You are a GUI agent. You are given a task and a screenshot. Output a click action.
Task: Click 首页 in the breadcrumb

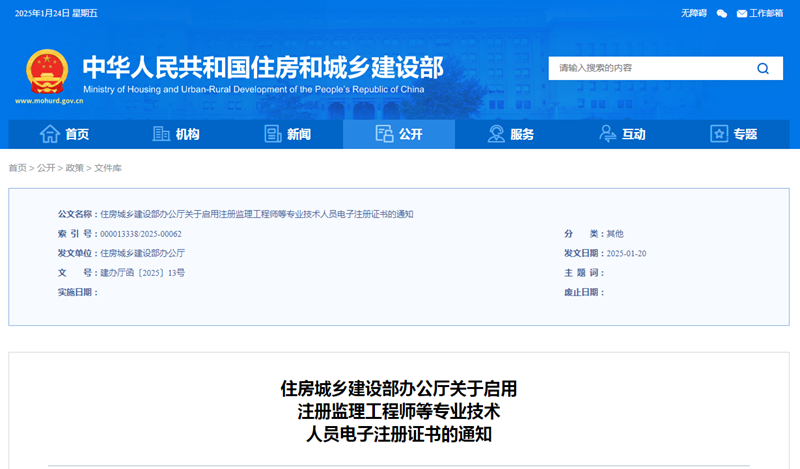(x=18, y=168)
